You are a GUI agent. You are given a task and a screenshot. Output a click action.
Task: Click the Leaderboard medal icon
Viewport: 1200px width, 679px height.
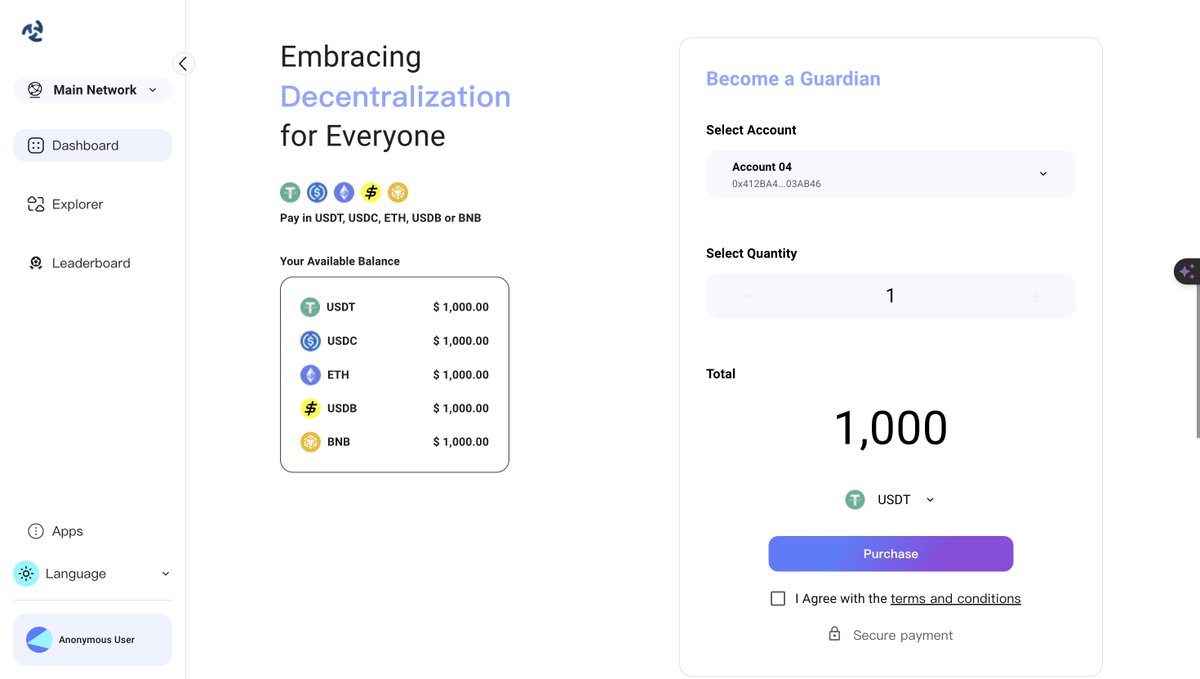(x=35, y=263)
